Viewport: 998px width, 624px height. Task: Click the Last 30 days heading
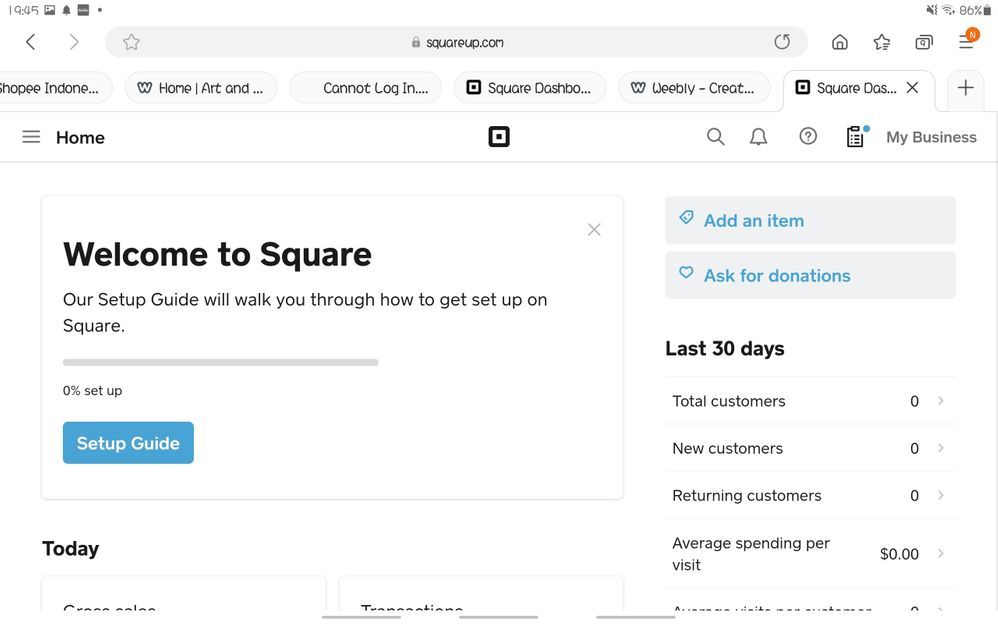(725, 348)
